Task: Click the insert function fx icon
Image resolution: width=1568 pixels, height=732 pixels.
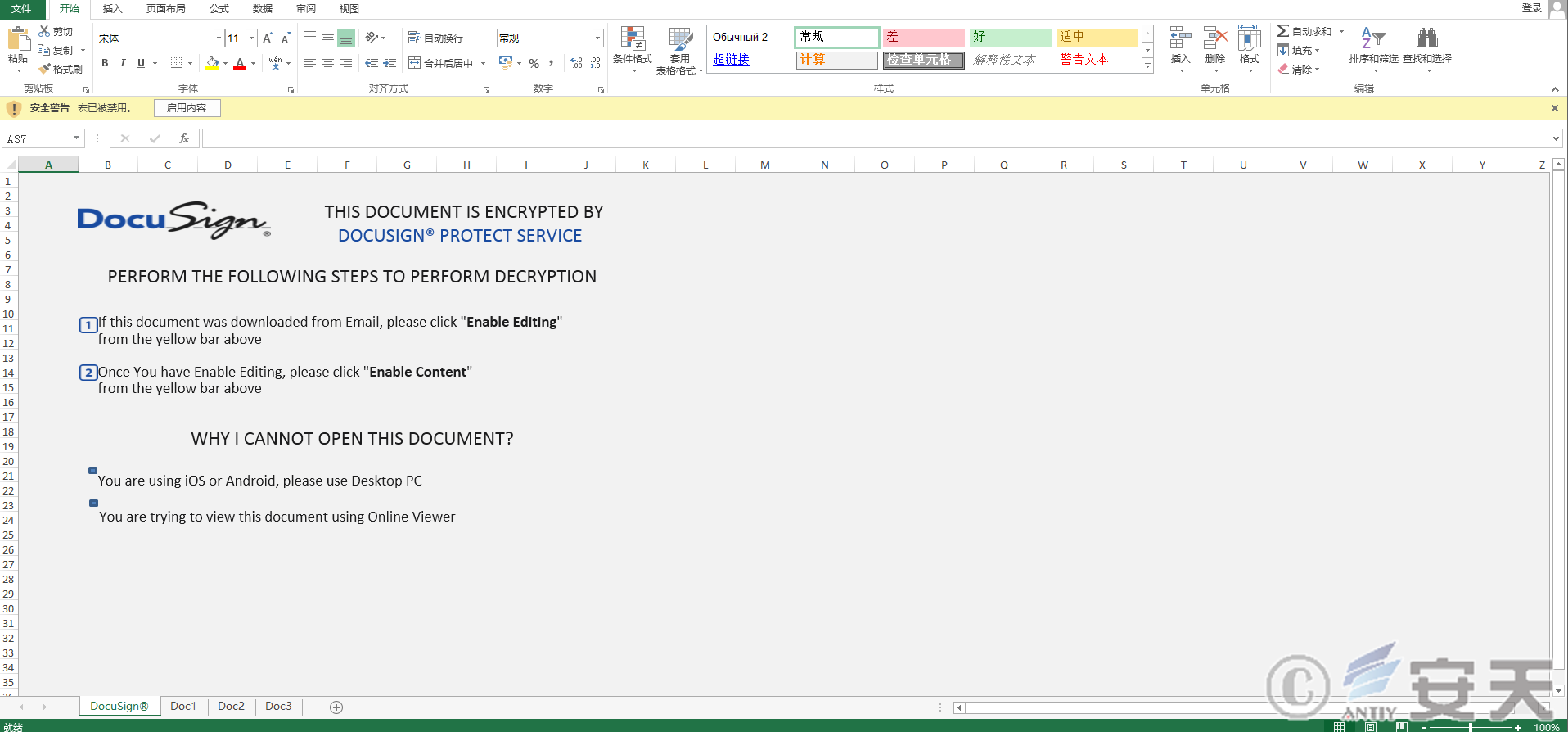Action: (184, 139)
